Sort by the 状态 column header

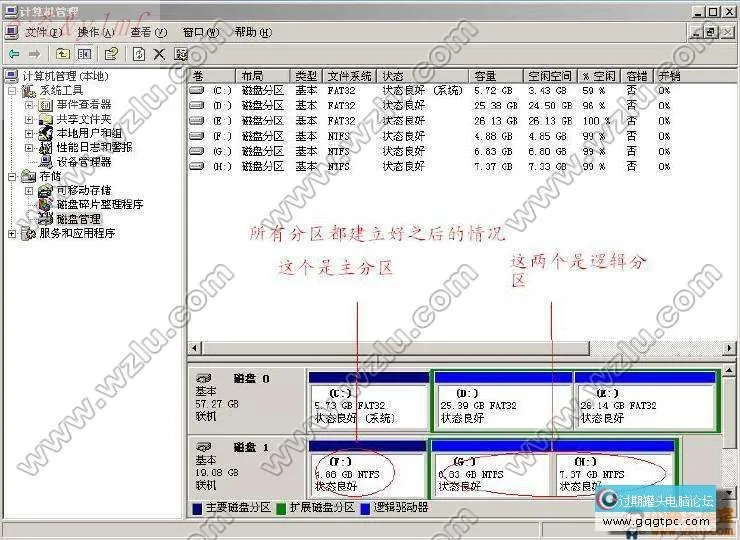coord(422,76)
